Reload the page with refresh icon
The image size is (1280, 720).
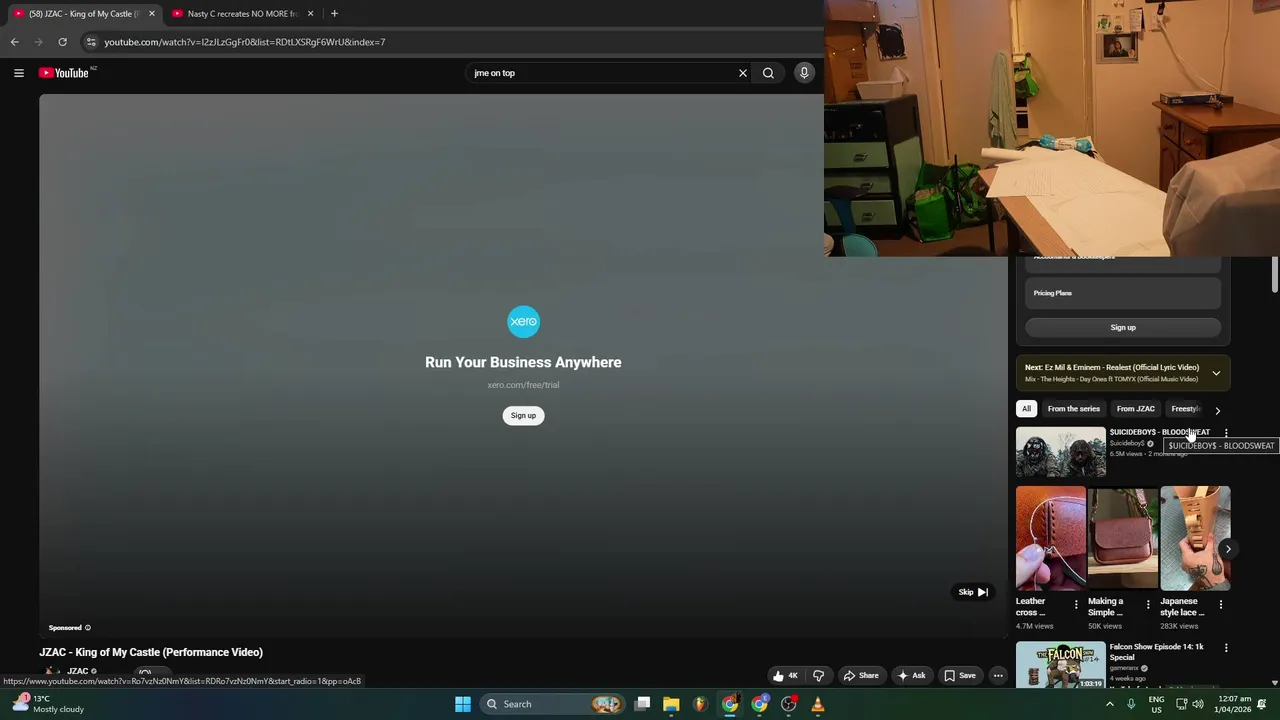[x=62, y=42]
